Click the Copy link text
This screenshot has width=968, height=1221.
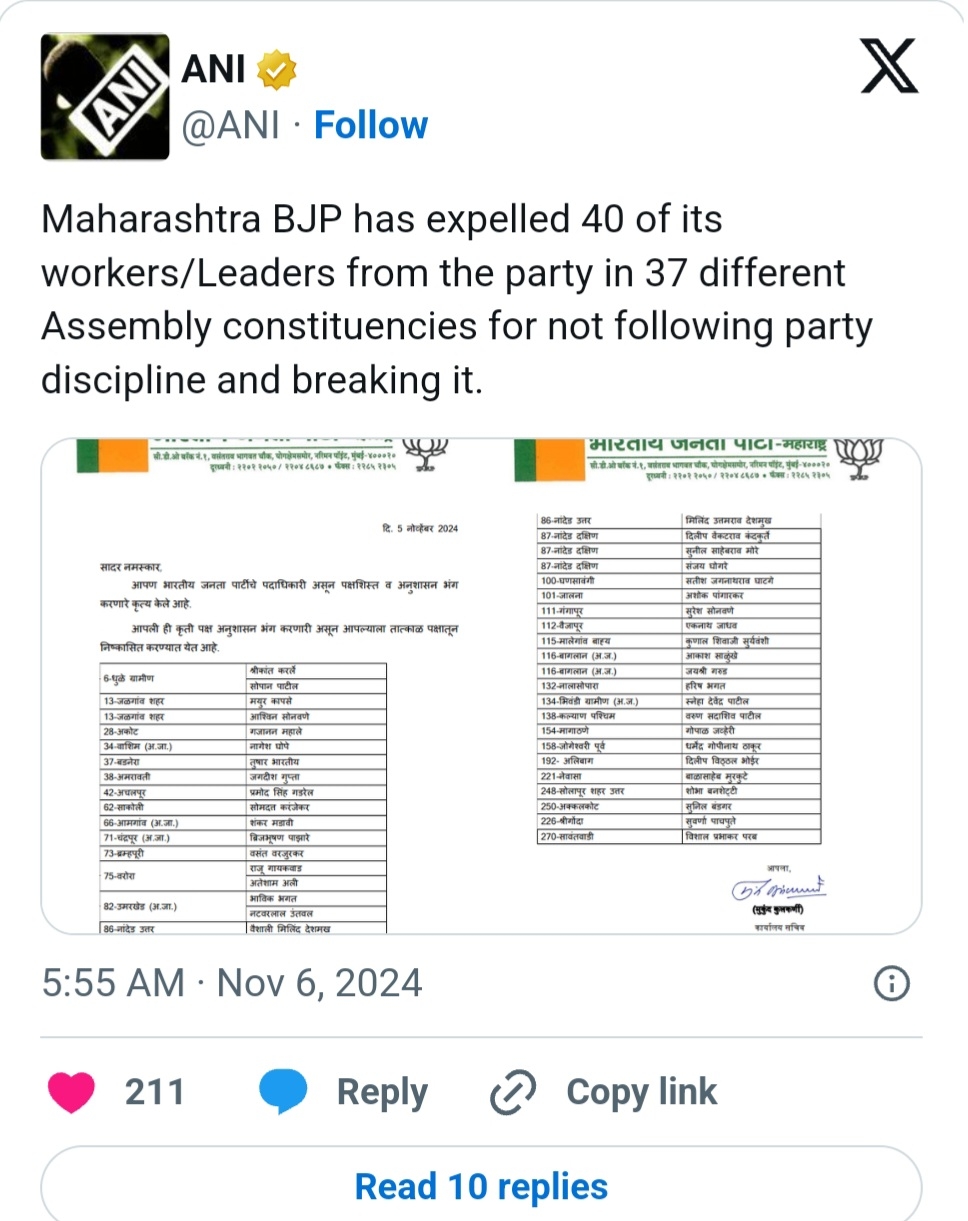pos(641,1092)
